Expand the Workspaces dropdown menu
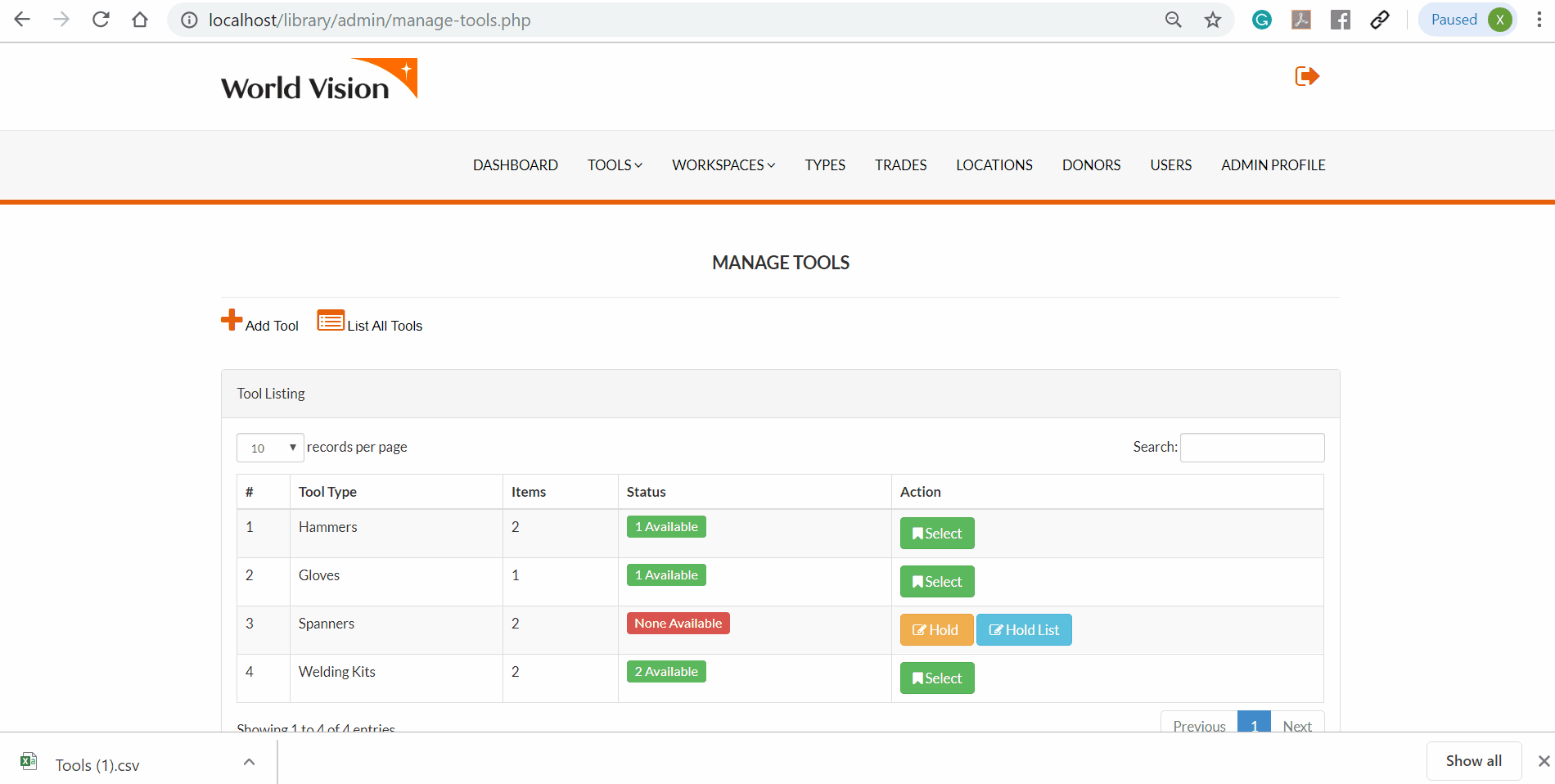The height and width of the screenshot is (784, 1555). pos(723,165)
